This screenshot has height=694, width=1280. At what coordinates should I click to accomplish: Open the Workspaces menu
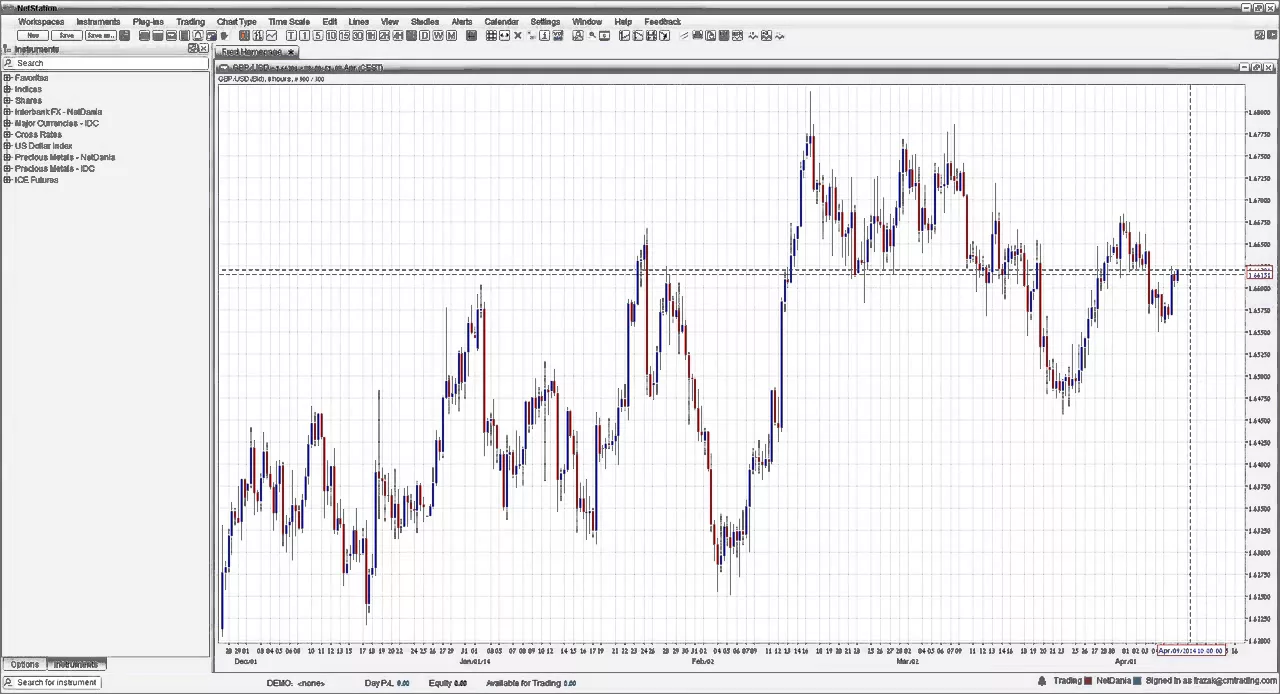pos(41,21)
